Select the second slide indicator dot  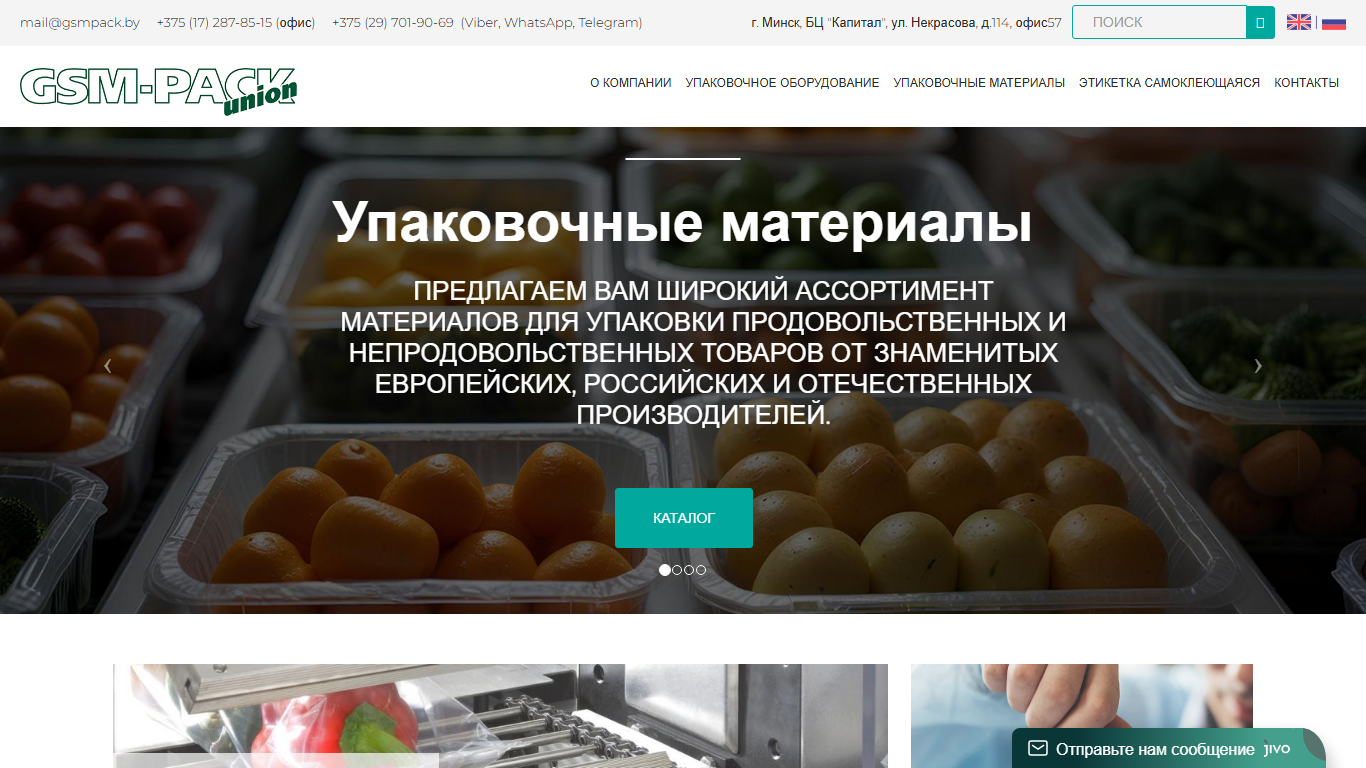tap(677, 570)
